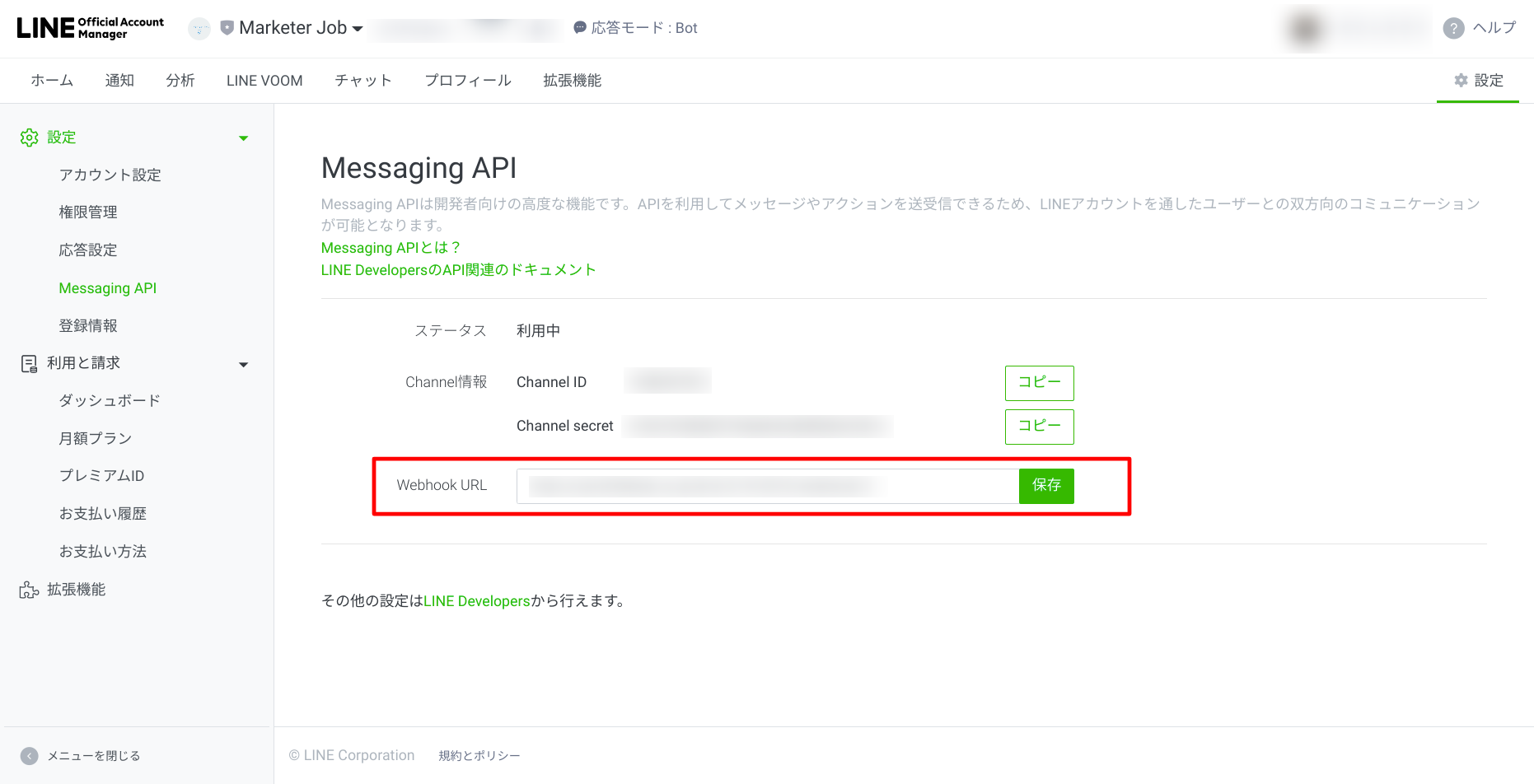Open 権限管理 in the sidebar
This screenshot has height=784, width=1534.
(88, 212)
